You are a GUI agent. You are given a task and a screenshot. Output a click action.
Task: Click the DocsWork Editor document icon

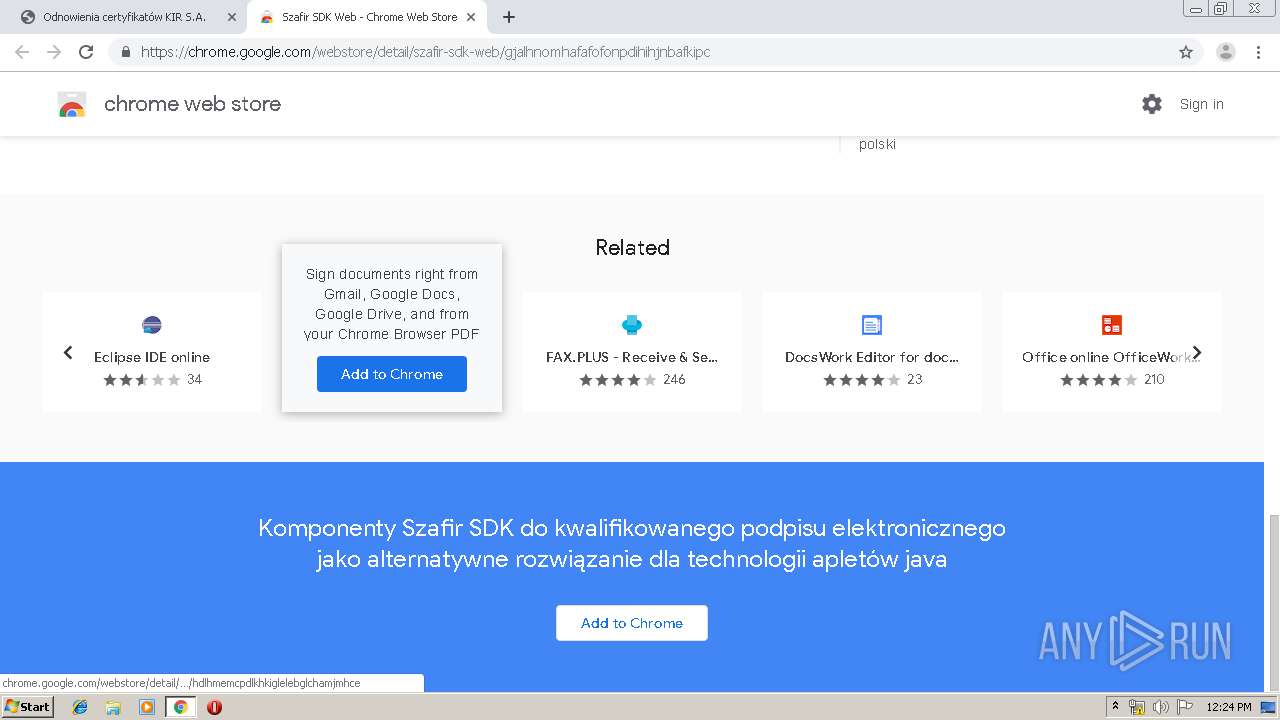[x=872, y=325]
